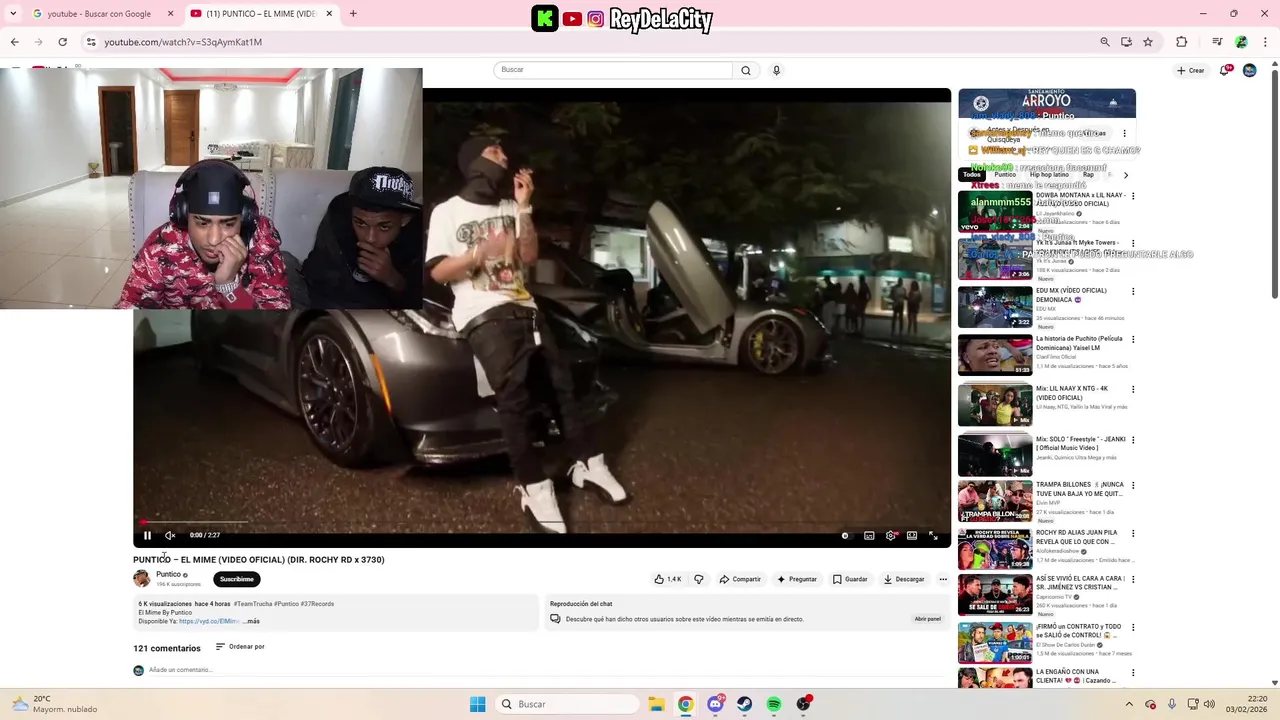Open options for DOWBA MONTANA video
The image size is (1280, 720).
[x=1133, y=196]
